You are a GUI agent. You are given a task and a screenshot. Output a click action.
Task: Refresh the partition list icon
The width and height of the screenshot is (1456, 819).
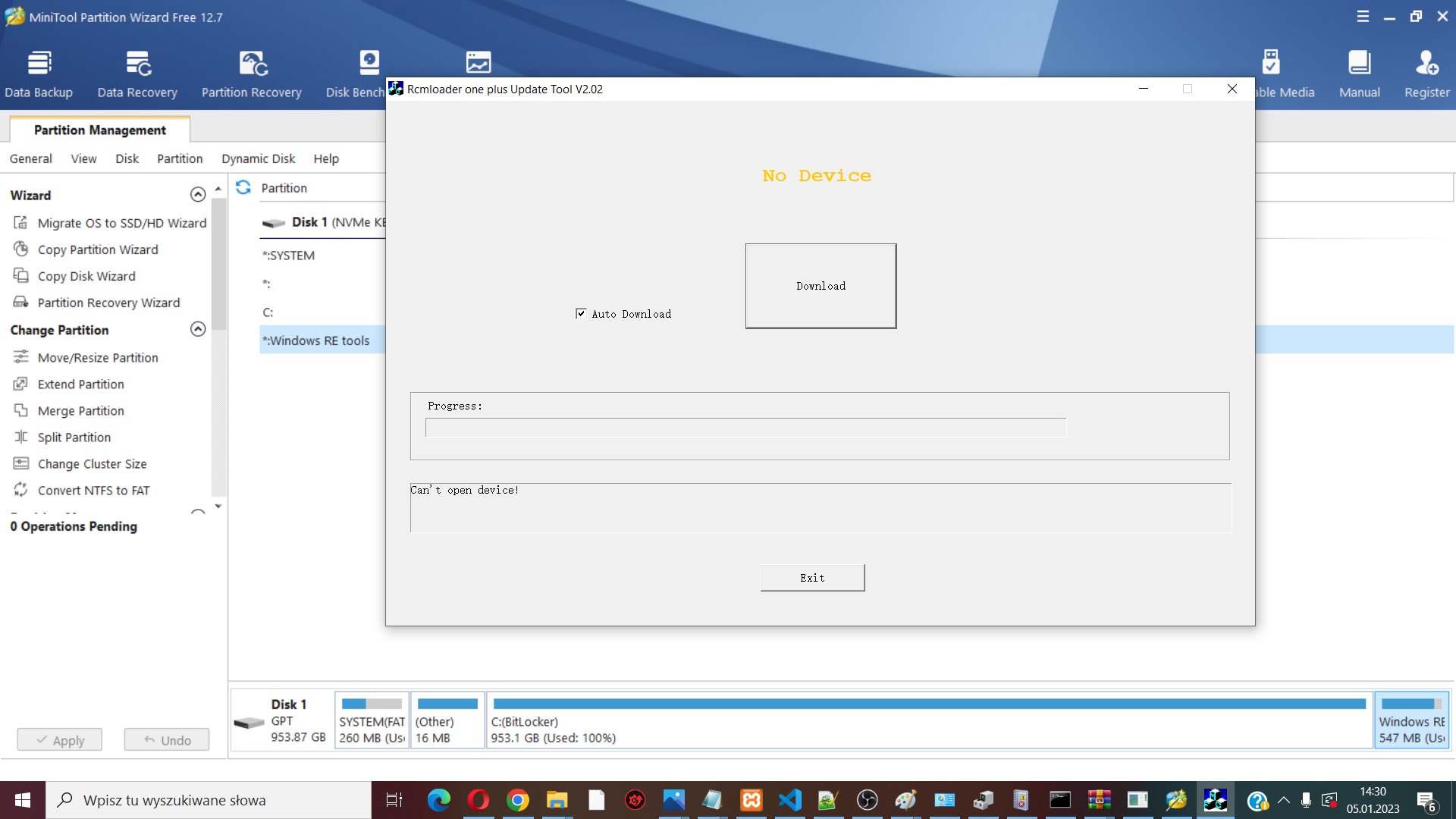click(x=243, y=187)
